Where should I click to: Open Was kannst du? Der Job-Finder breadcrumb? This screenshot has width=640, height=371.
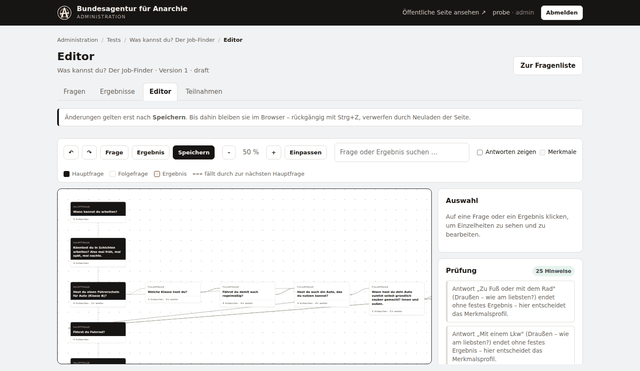[172, 40]
